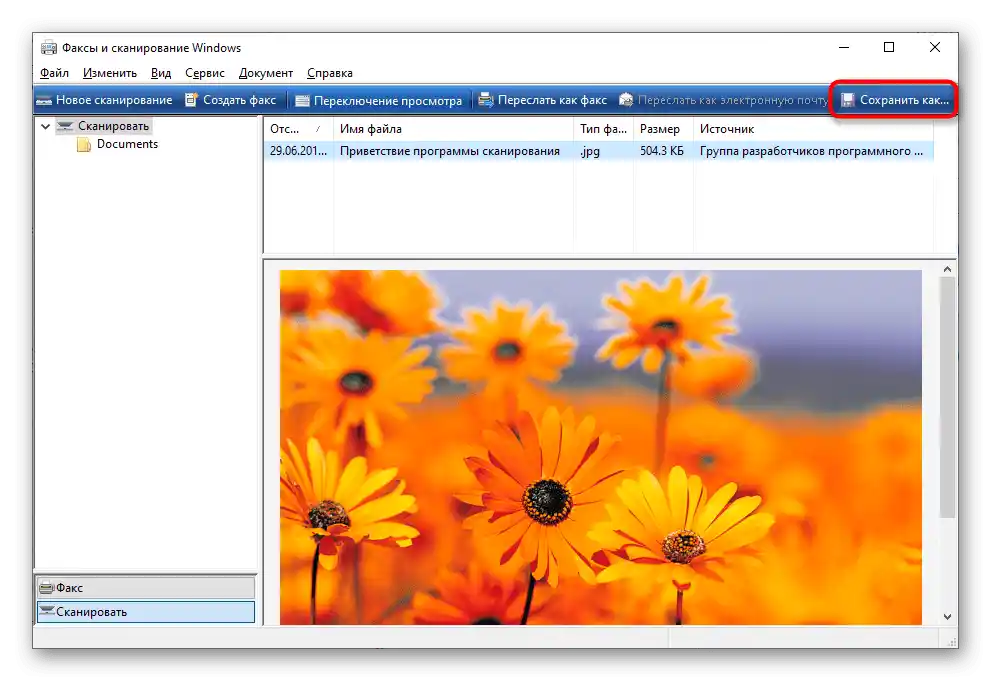Click the Переслать как факс printer icon
Image resolution: width=991 pixels, height=681 pixels.
[485, 100]
